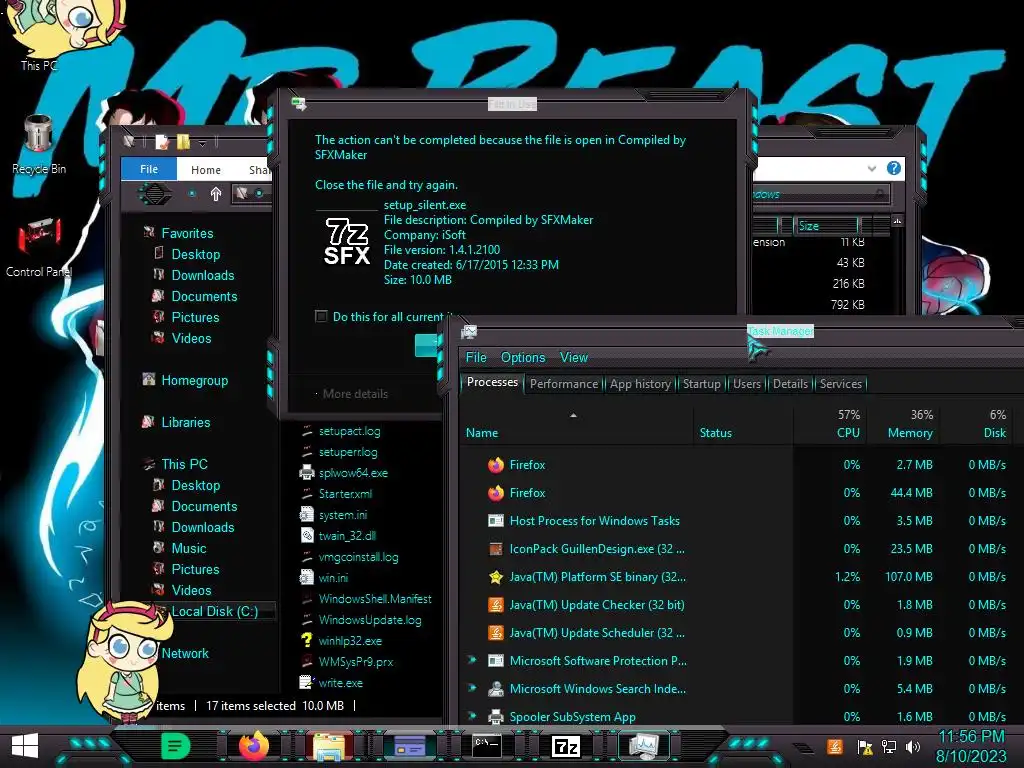1024x768 pixels.
Task: Switch to Task Manager taskbar icon
Action: click(x=644, y=746)
